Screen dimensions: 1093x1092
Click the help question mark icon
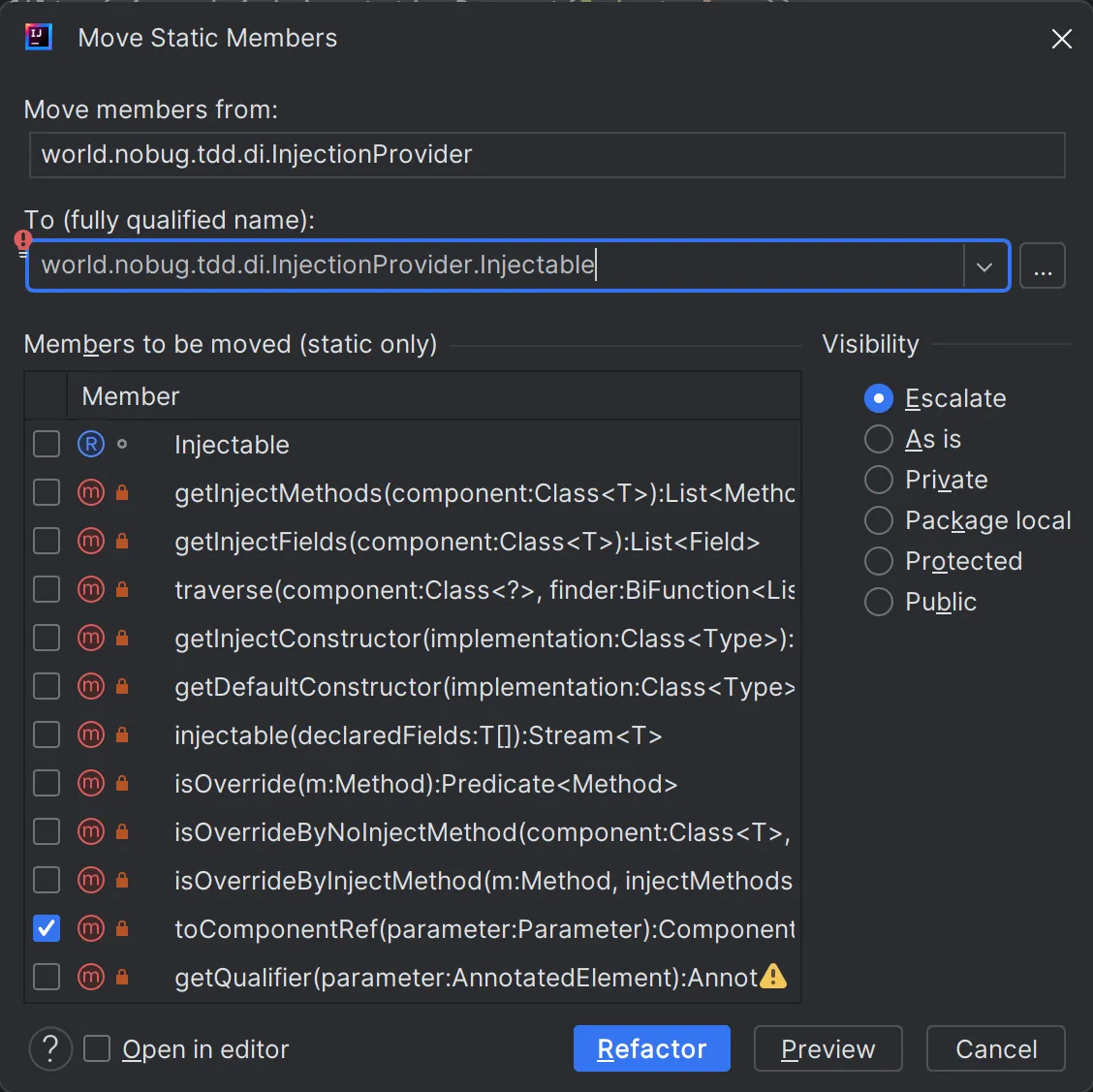click(x=50, y=1048)
